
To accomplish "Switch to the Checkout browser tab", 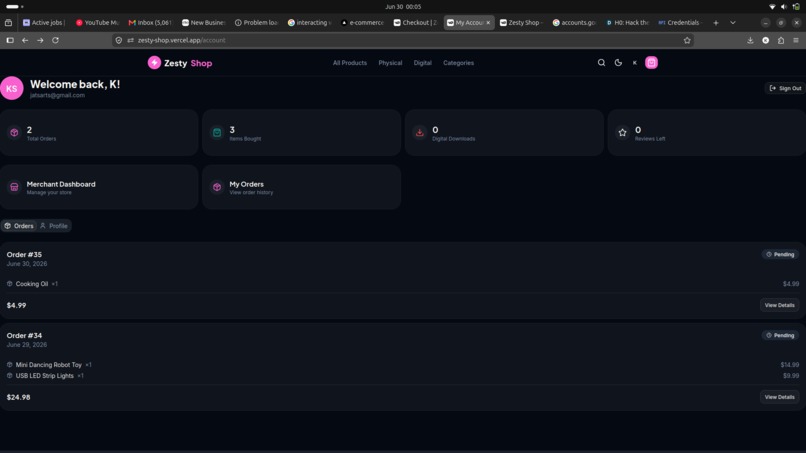I will 415,23.
